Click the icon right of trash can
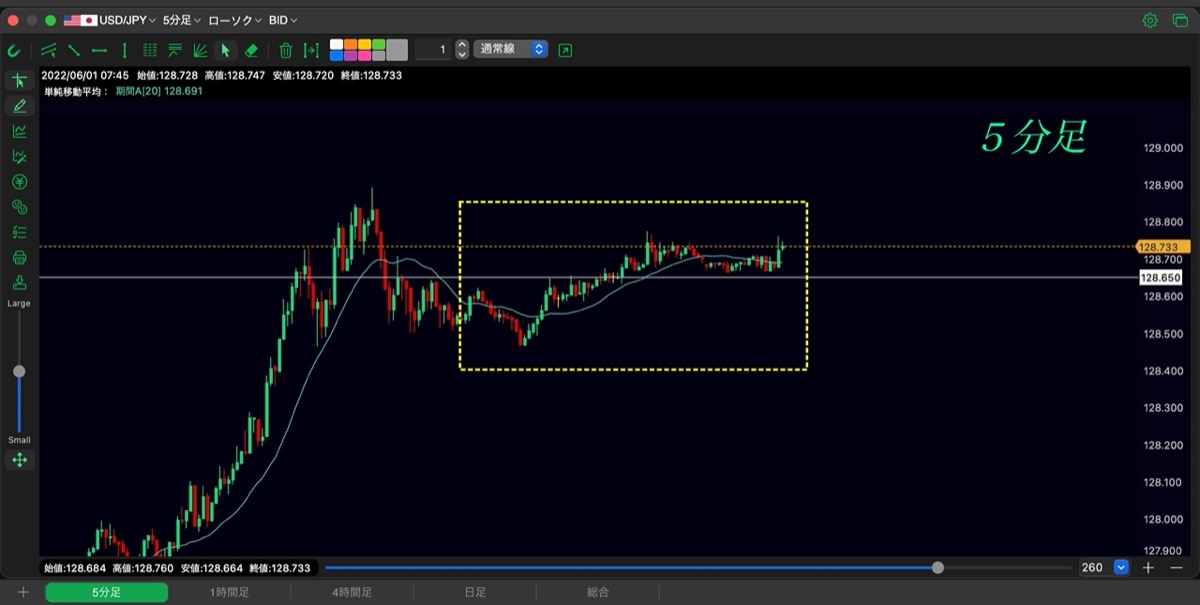This screenshot has width=1200, height=605. [x=311, y=50]
